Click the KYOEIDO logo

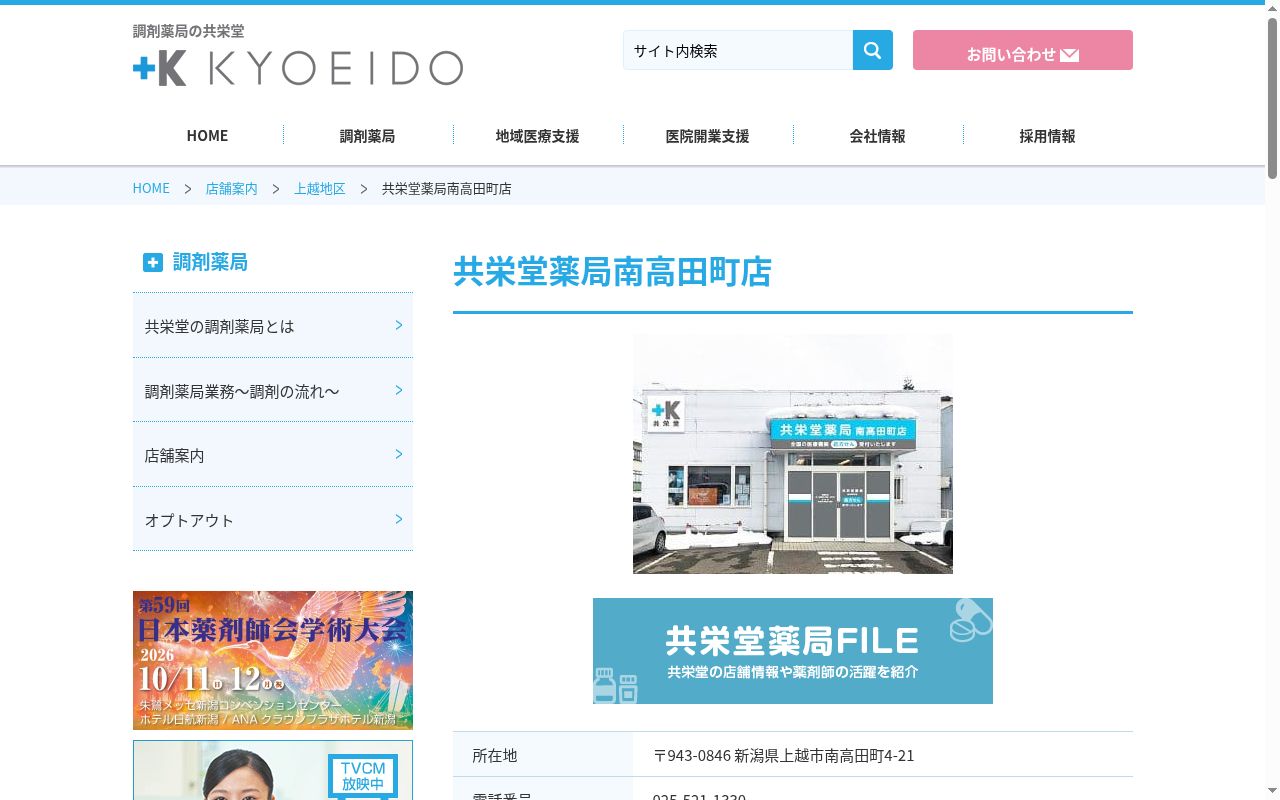pyautogui.click(x=298, y=68)
